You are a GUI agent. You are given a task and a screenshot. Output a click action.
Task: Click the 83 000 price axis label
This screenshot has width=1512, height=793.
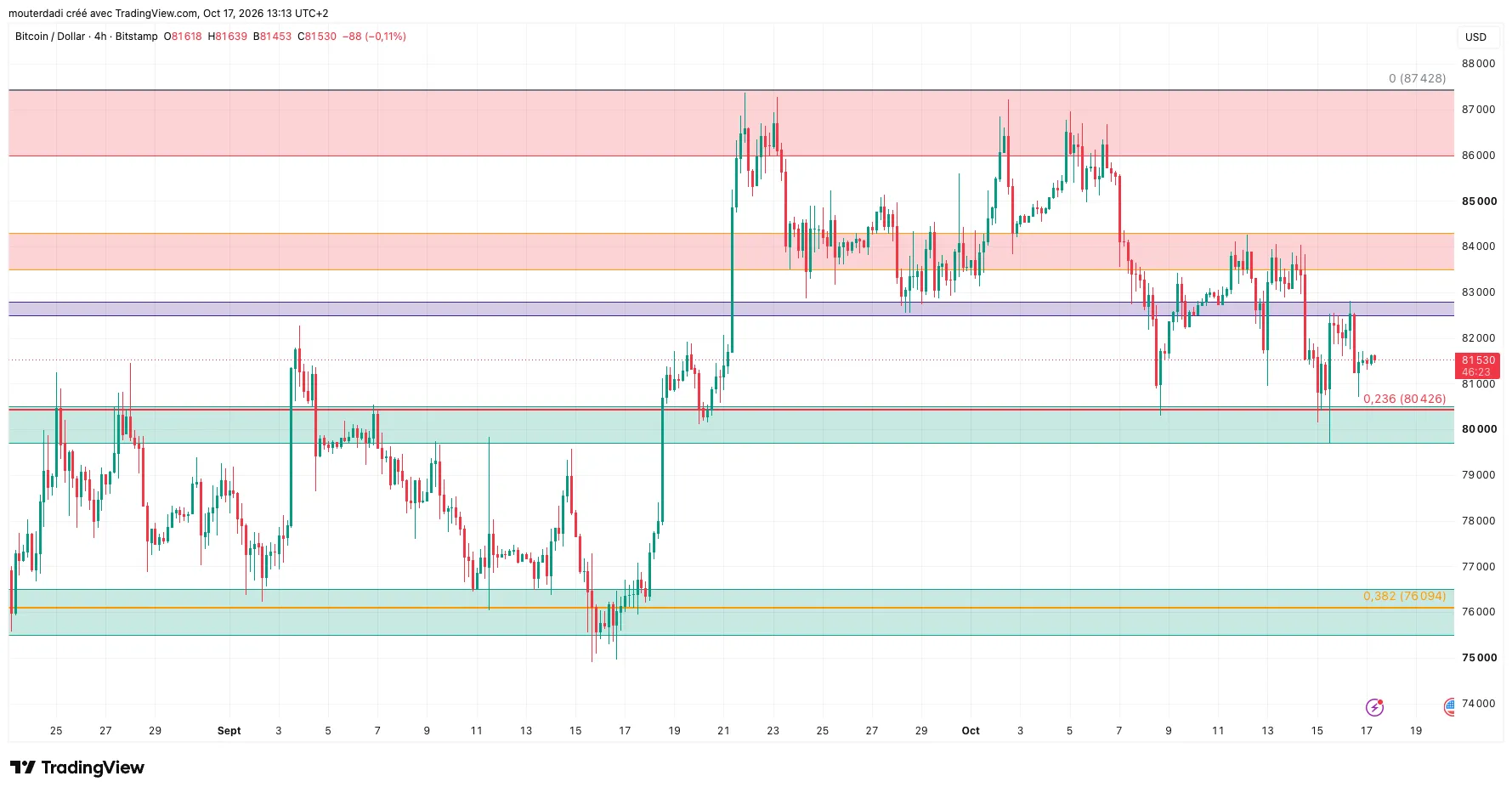click(1479, 292)
